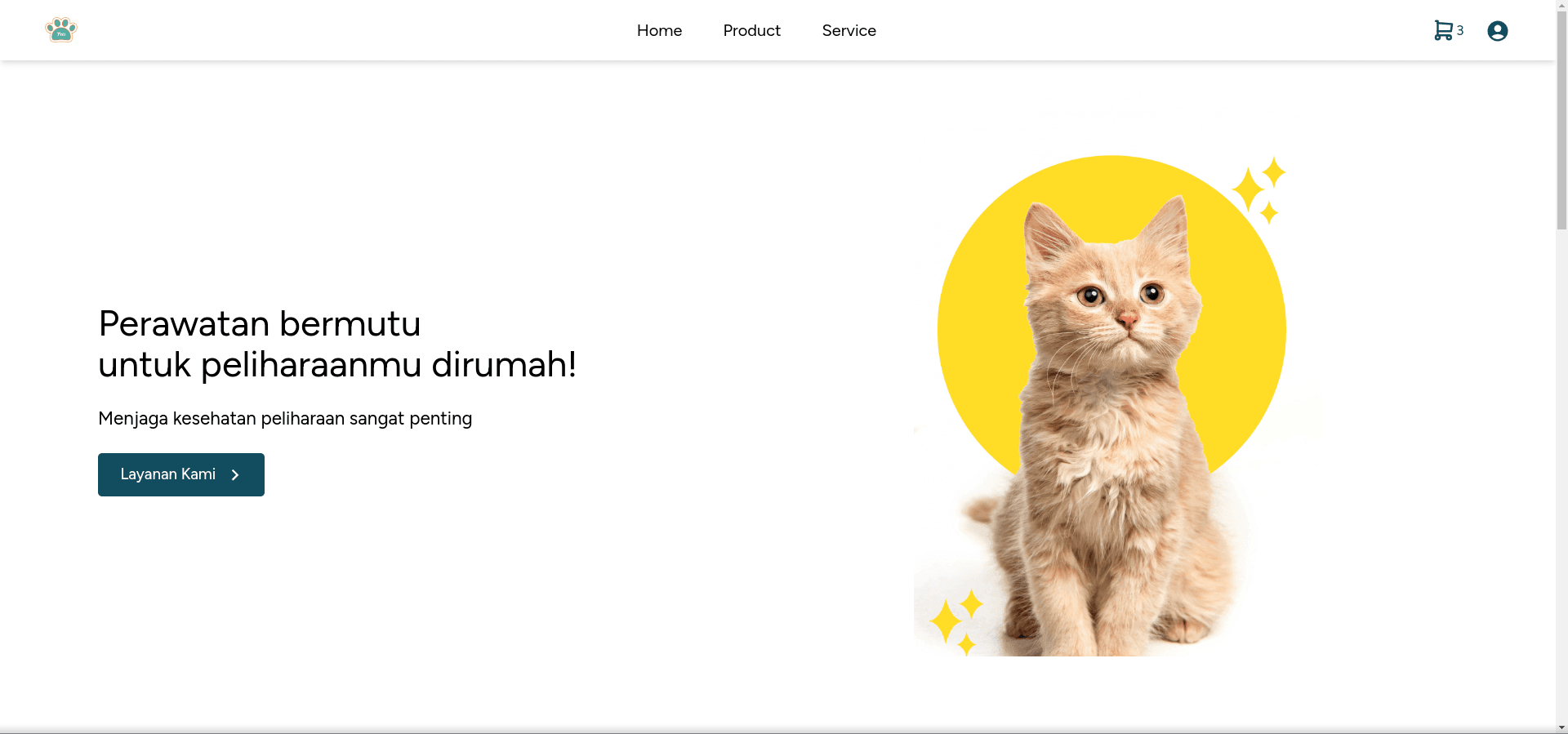This screenshot has width=1568, height=734.
Task: Open the Product menu item
Action: [x=751, y=31]
